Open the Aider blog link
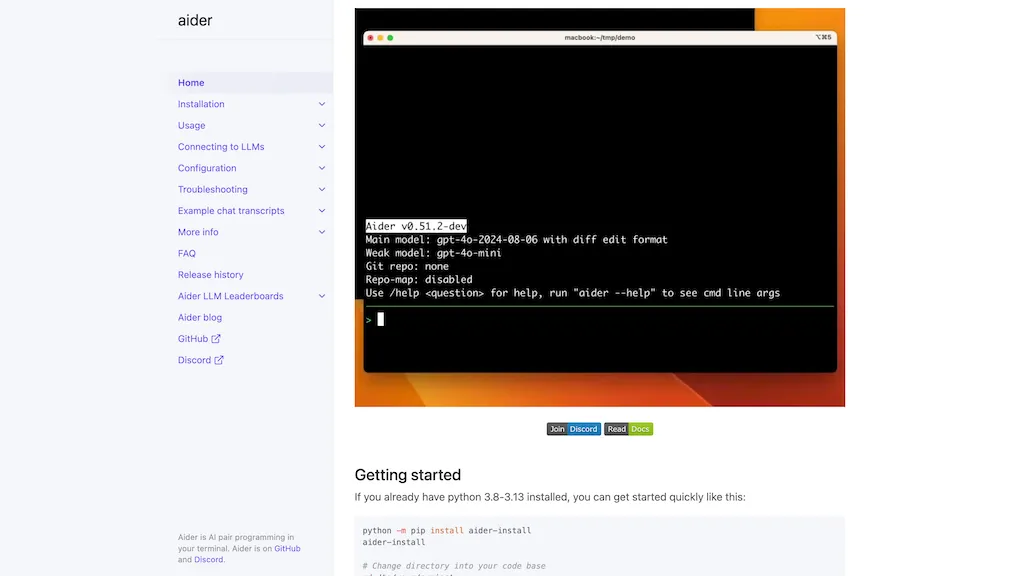This screenshot has height=576, width=1024. tap(199, 317)
